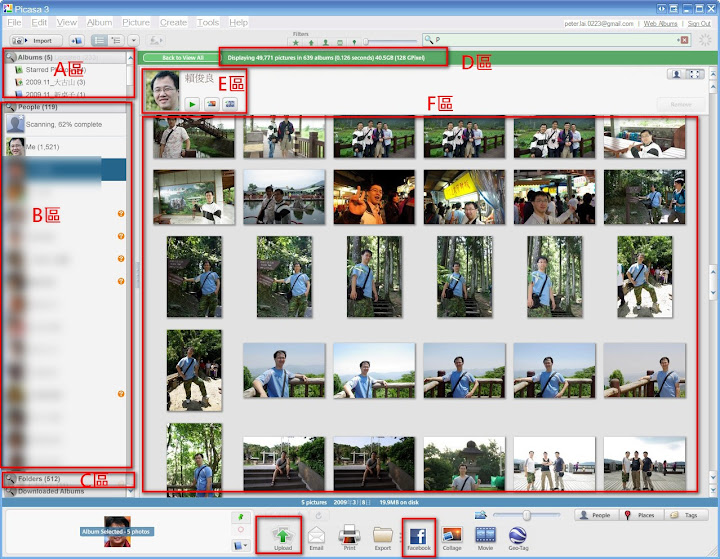Viewport: 720px width, 559px height.
Task: Open the folder view options dropdown arrow
Action: pos(133,41)
